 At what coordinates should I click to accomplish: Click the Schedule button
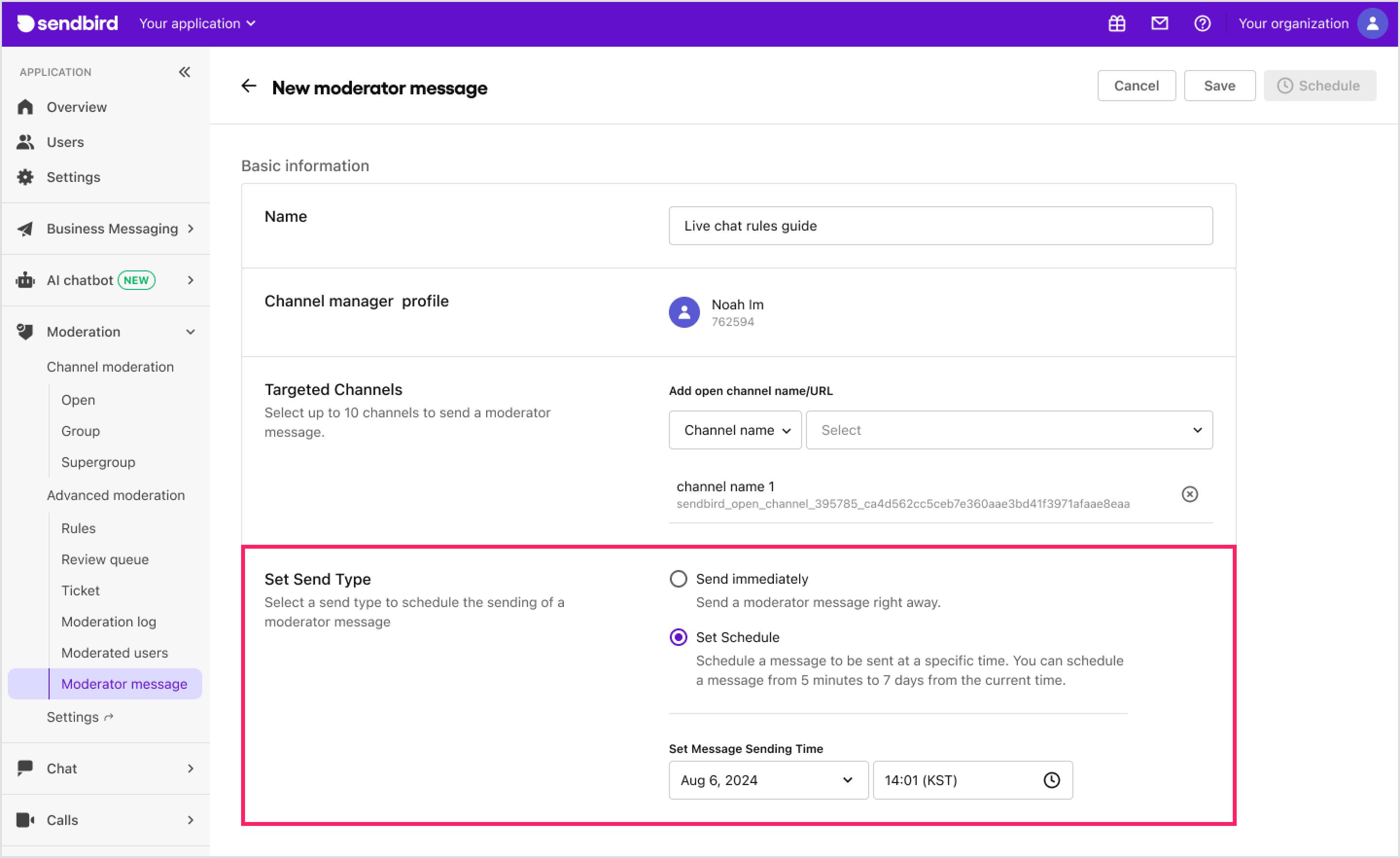coord(1319,86)
